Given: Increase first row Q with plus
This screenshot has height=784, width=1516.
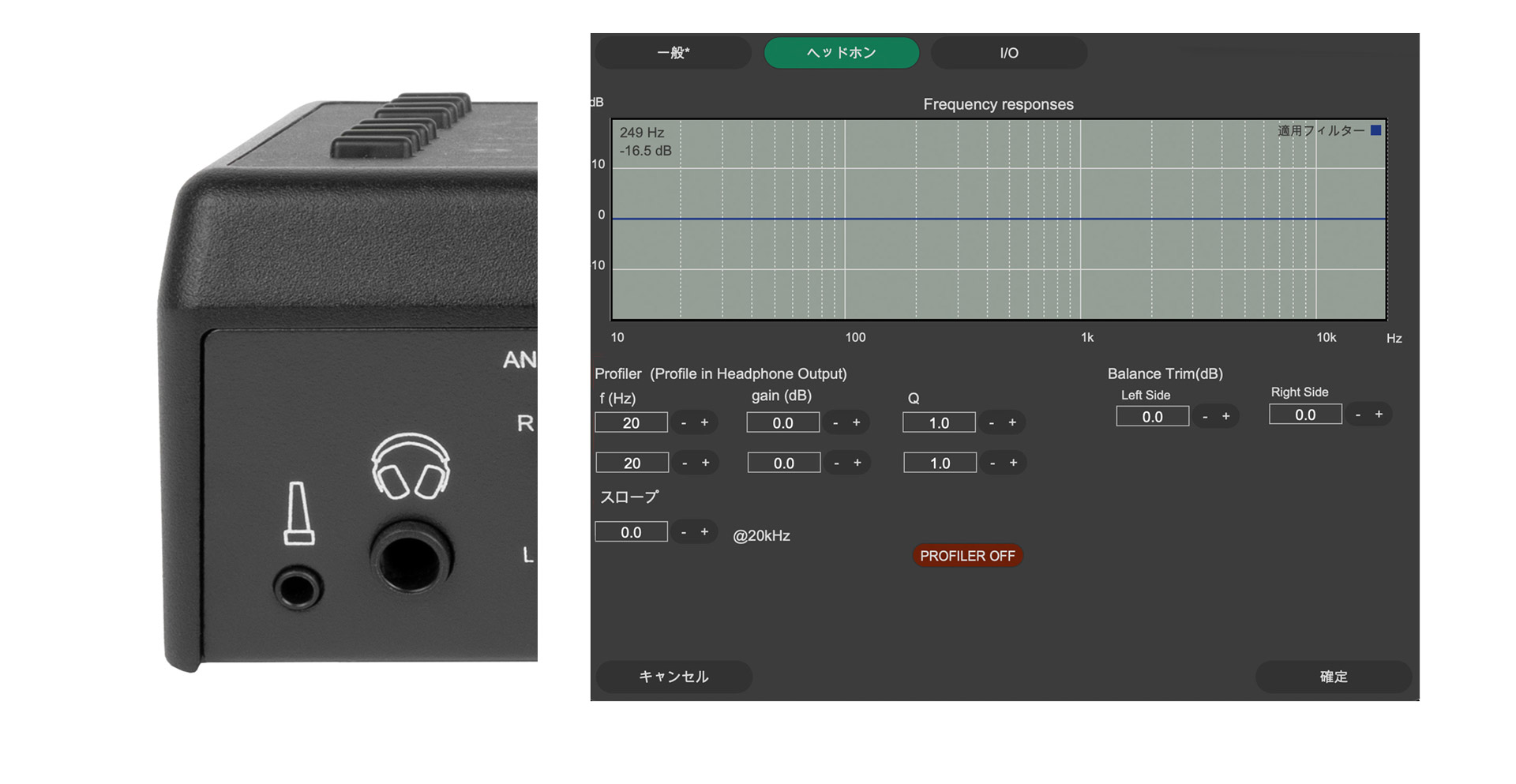Looking at the screenshot, I should click(x=1012, y=422).
